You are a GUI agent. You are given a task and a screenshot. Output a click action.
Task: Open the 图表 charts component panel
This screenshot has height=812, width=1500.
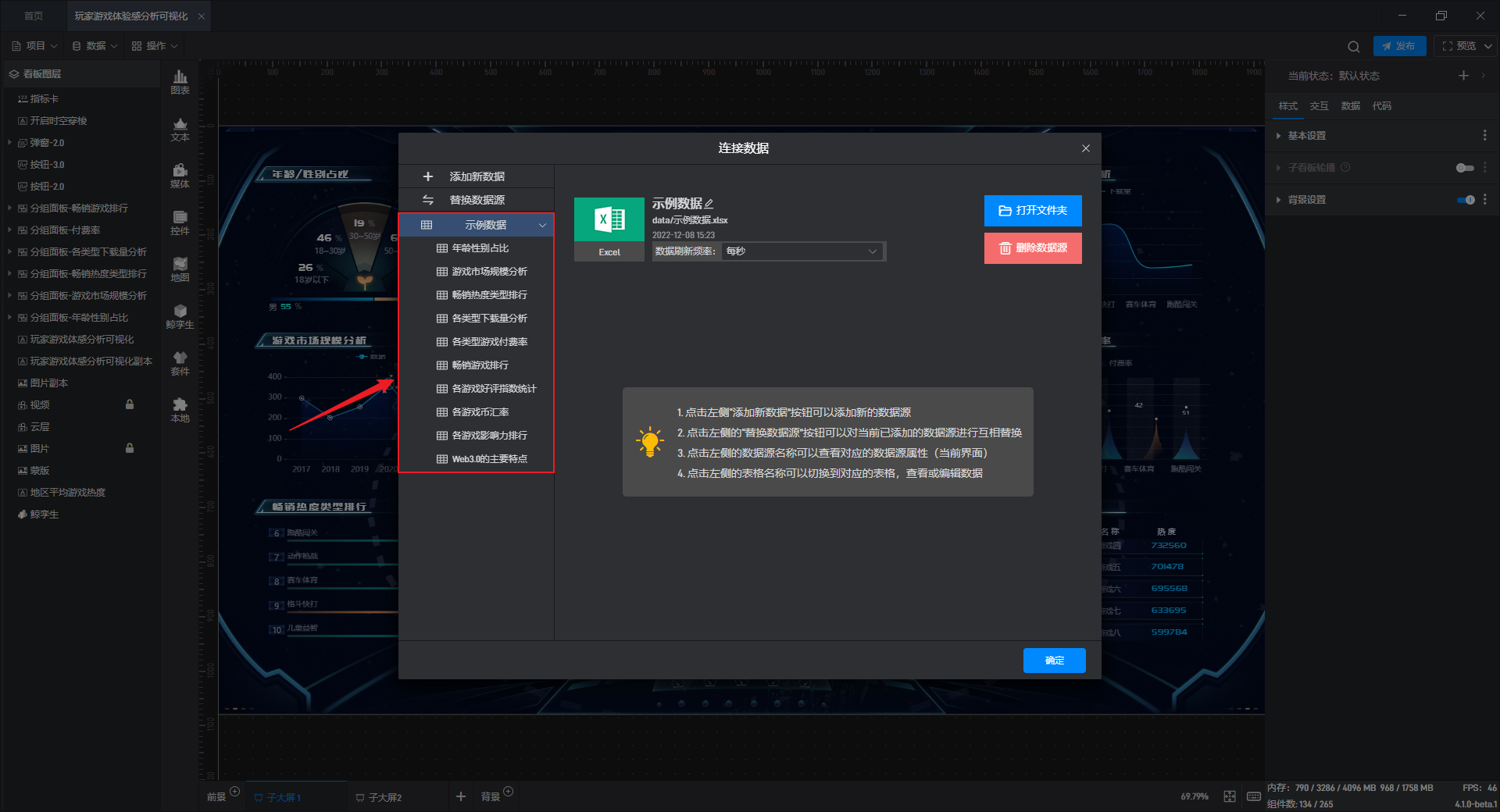point(180,82)
